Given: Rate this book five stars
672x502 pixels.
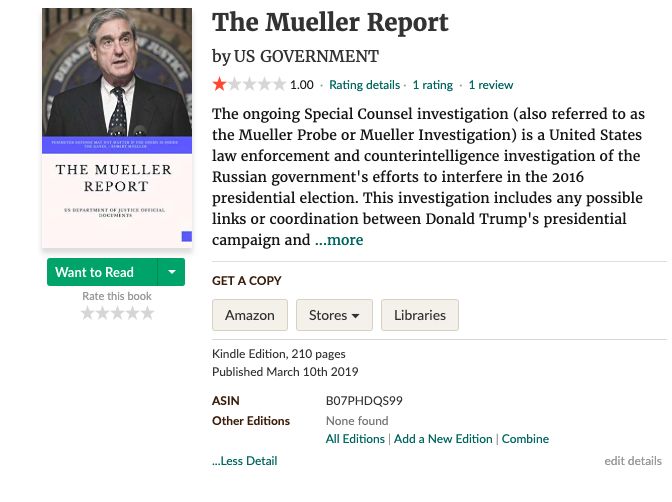Looking at the screenshot, I should [147, 313].
